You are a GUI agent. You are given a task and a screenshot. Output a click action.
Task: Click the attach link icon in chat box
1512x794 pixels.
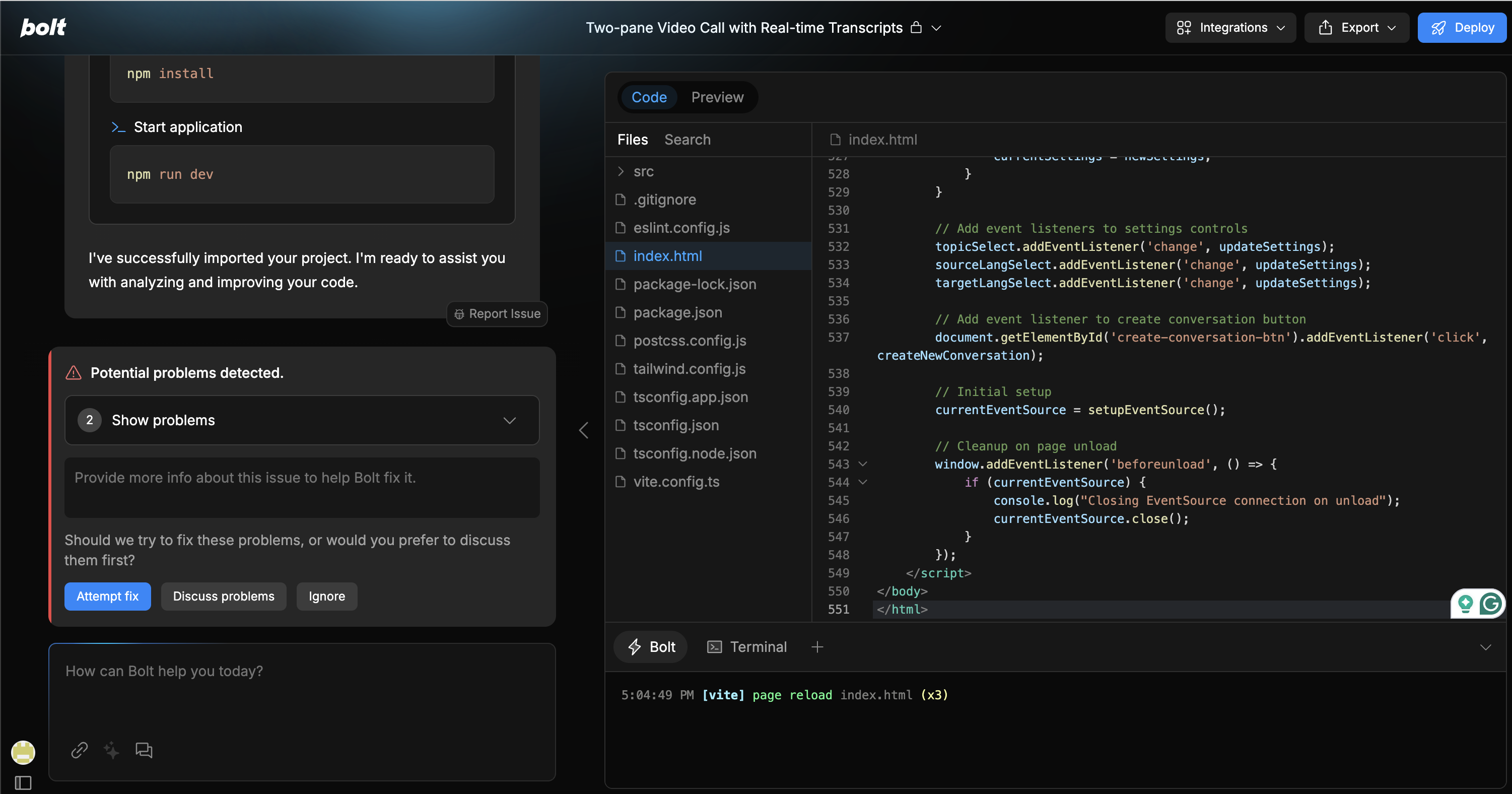pyautogui.click(x=79, y=750)
